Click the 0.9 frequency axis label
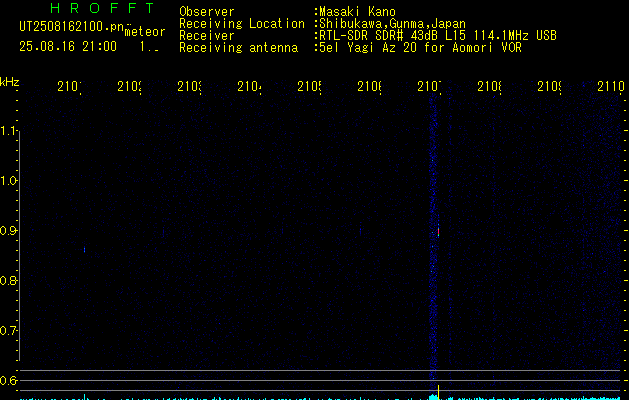Screen dimensions: 629x400 pyautogui.click(x=8, y=230)
